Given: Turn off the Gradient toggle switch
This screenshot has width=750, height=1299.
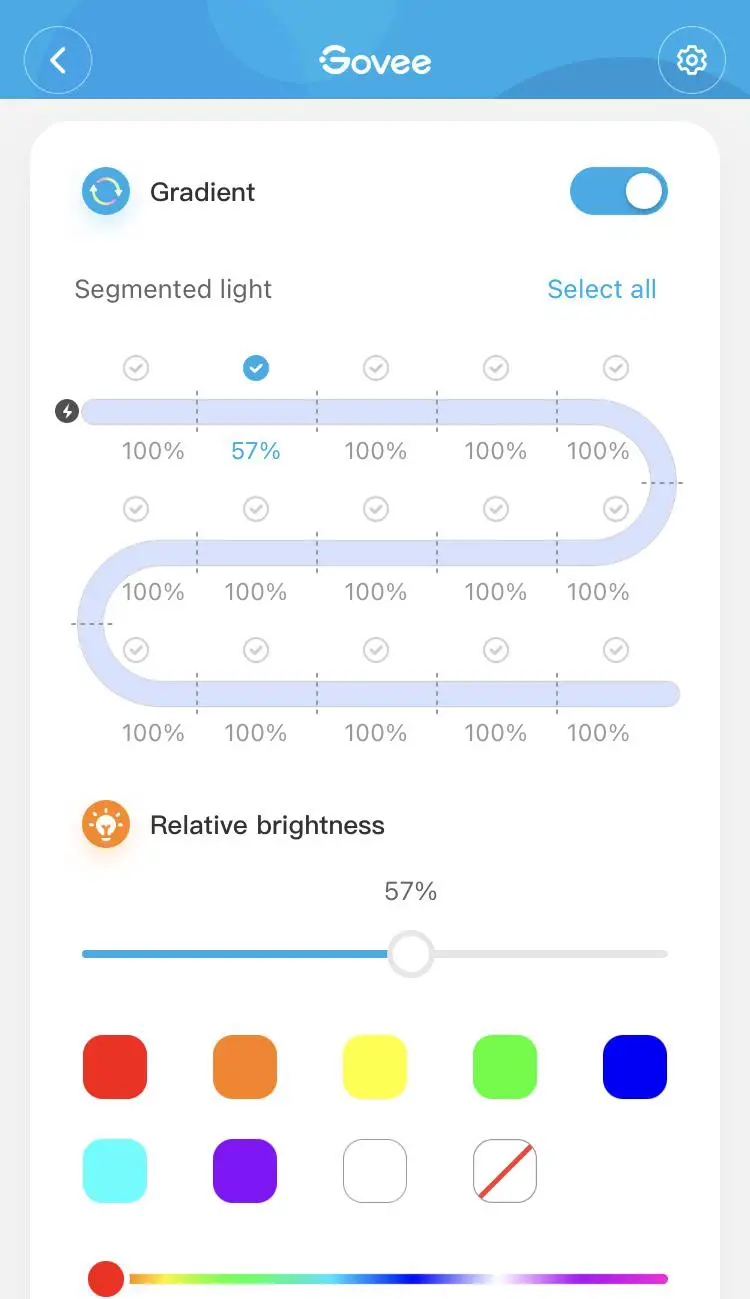Looking at the screenshot, I should (x=618, y=191).
